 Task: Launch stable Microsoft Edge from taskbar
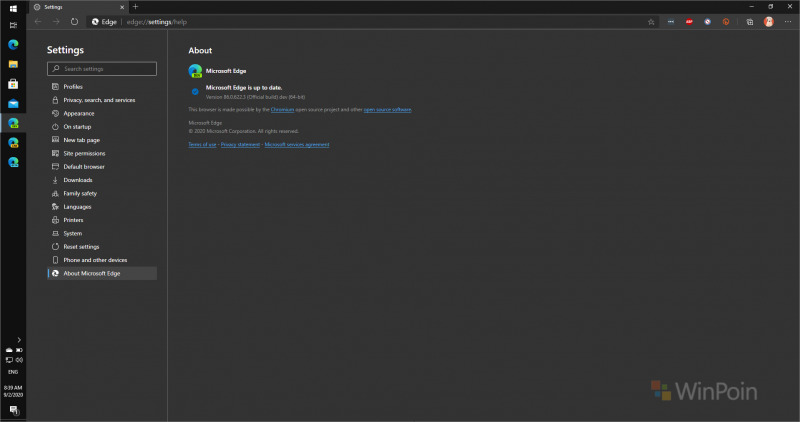click(x=13, y=44)
